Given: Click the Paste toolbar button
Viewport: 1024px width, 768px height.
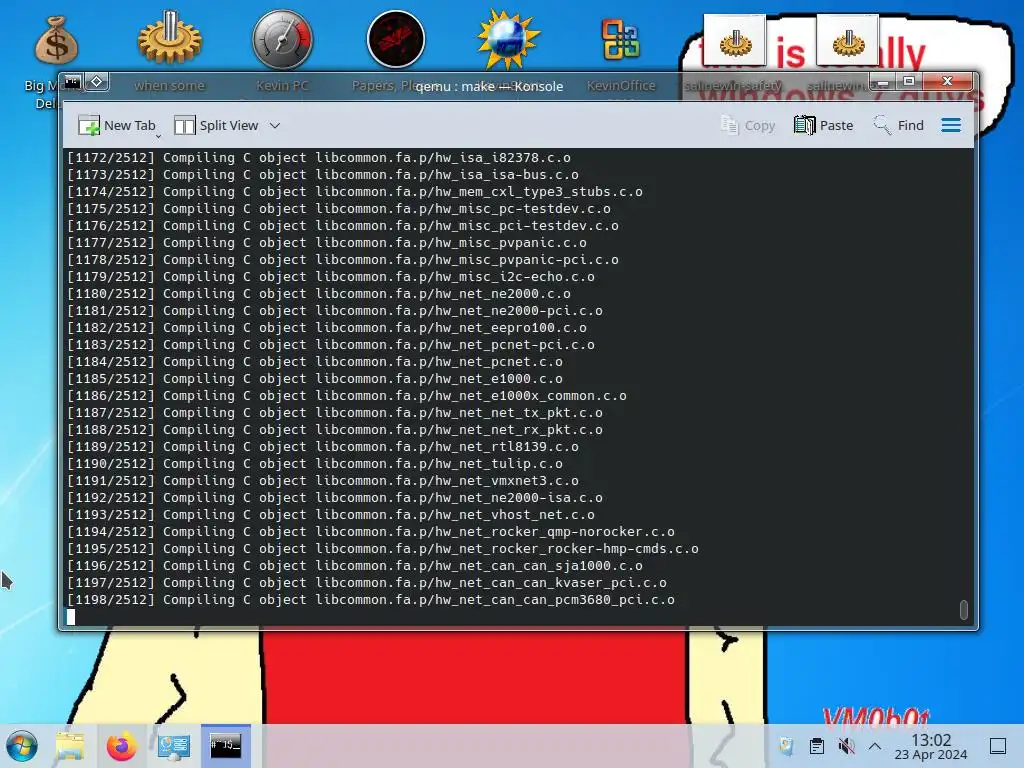Looking at the screenshot, I should [x=824, y=125].
